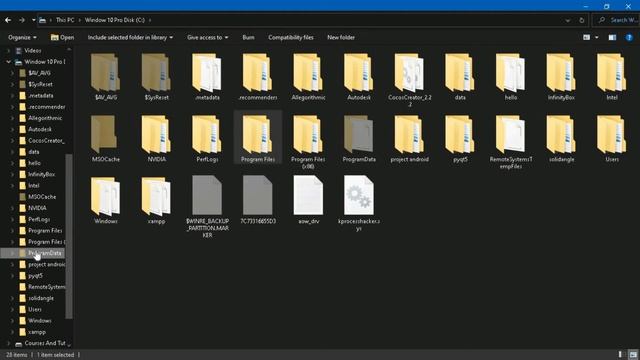Select the $WINRE_BACKUP_PARTITION.MARKER file
The image size is (640, 360).
(x=207, y=196)
